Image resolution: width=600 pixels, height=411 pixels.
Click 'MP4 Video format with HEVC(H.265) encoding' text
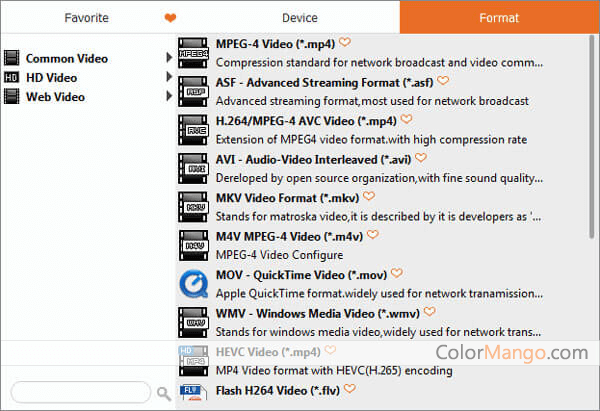click(x=334, y=370)
